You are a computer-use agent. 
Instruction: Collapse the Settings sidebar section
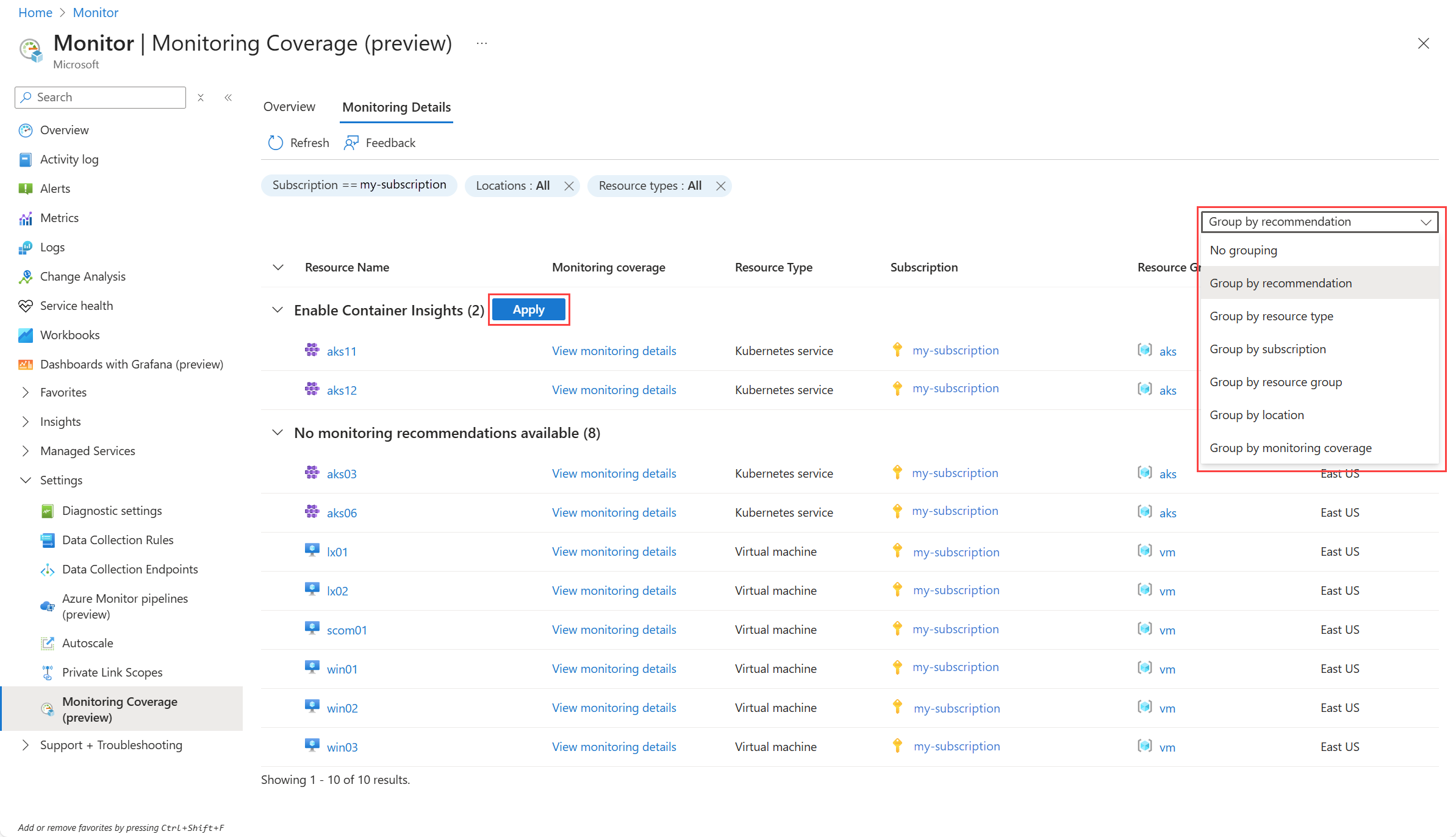26,480
